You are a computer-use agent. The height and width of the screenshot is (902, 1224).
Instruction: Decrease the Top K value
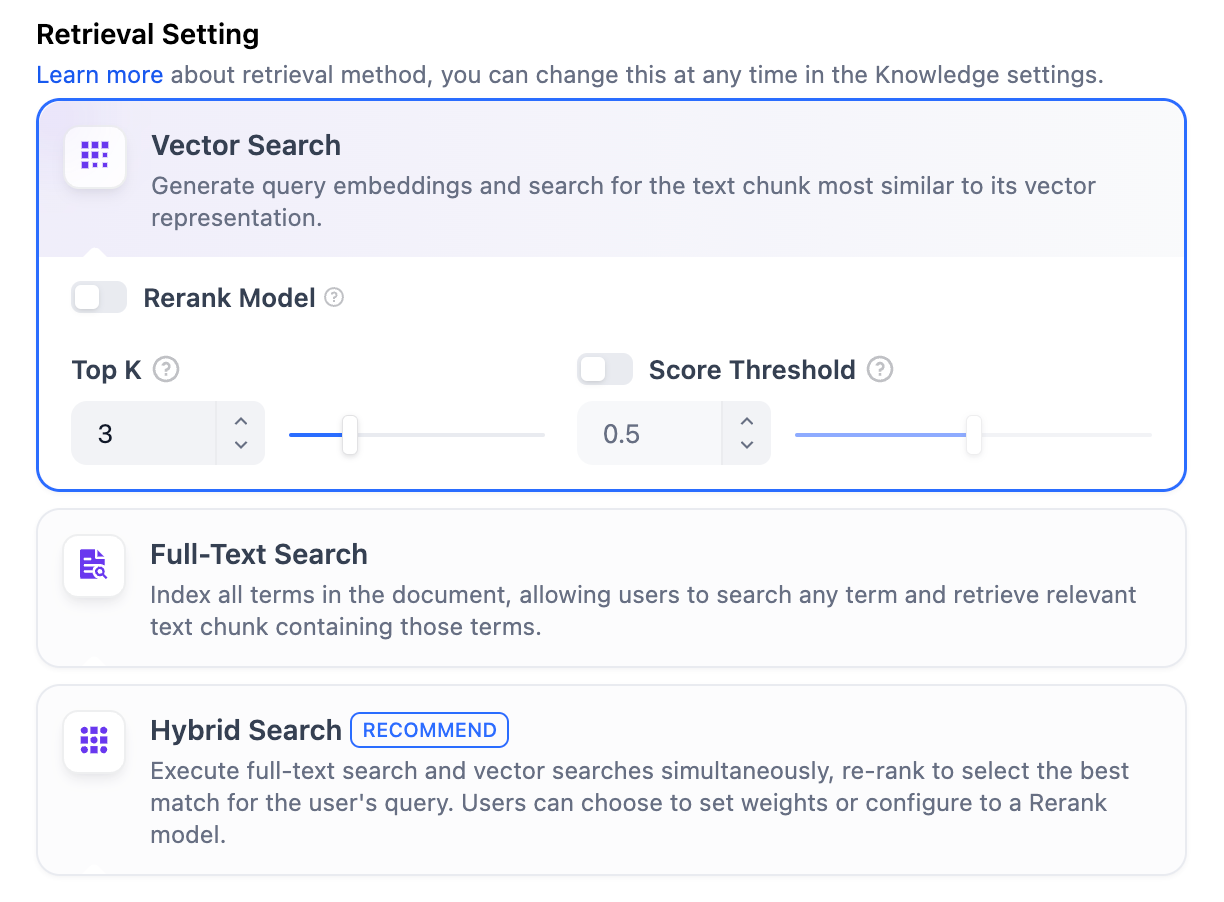pyautogui.click(x=241, y=445)
